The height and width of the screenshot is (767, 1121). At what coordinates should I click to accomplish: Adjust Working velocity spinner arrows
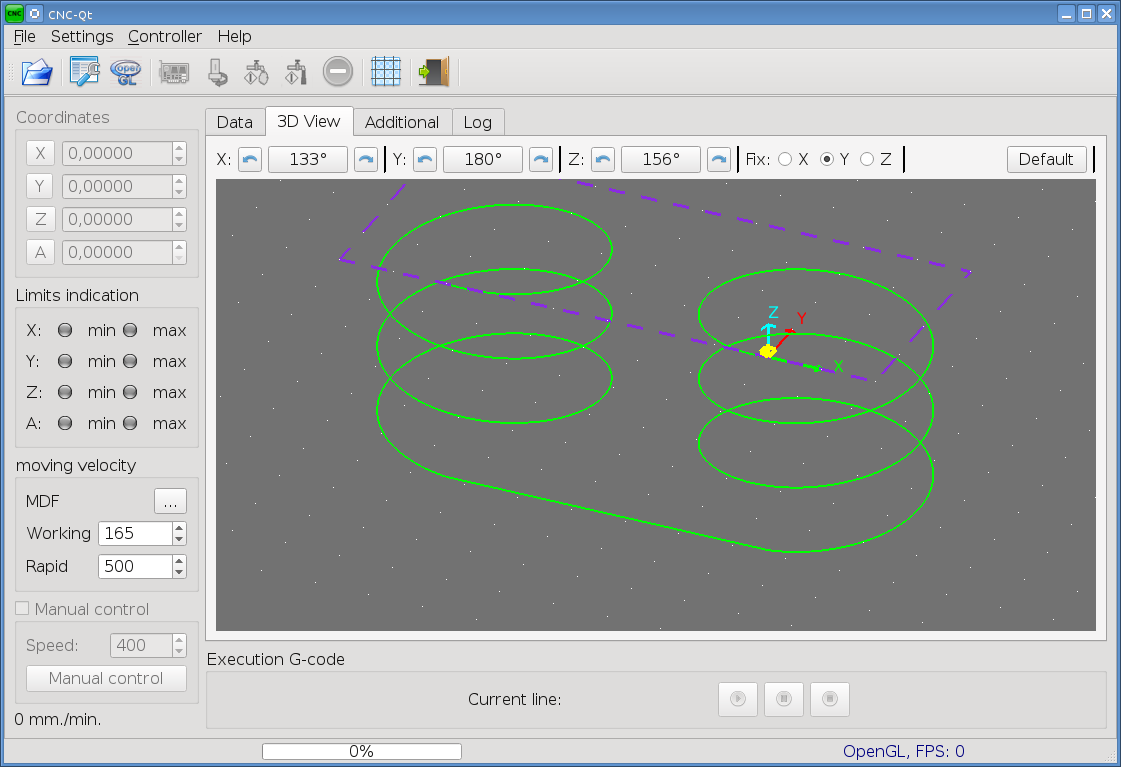[179, 533]
